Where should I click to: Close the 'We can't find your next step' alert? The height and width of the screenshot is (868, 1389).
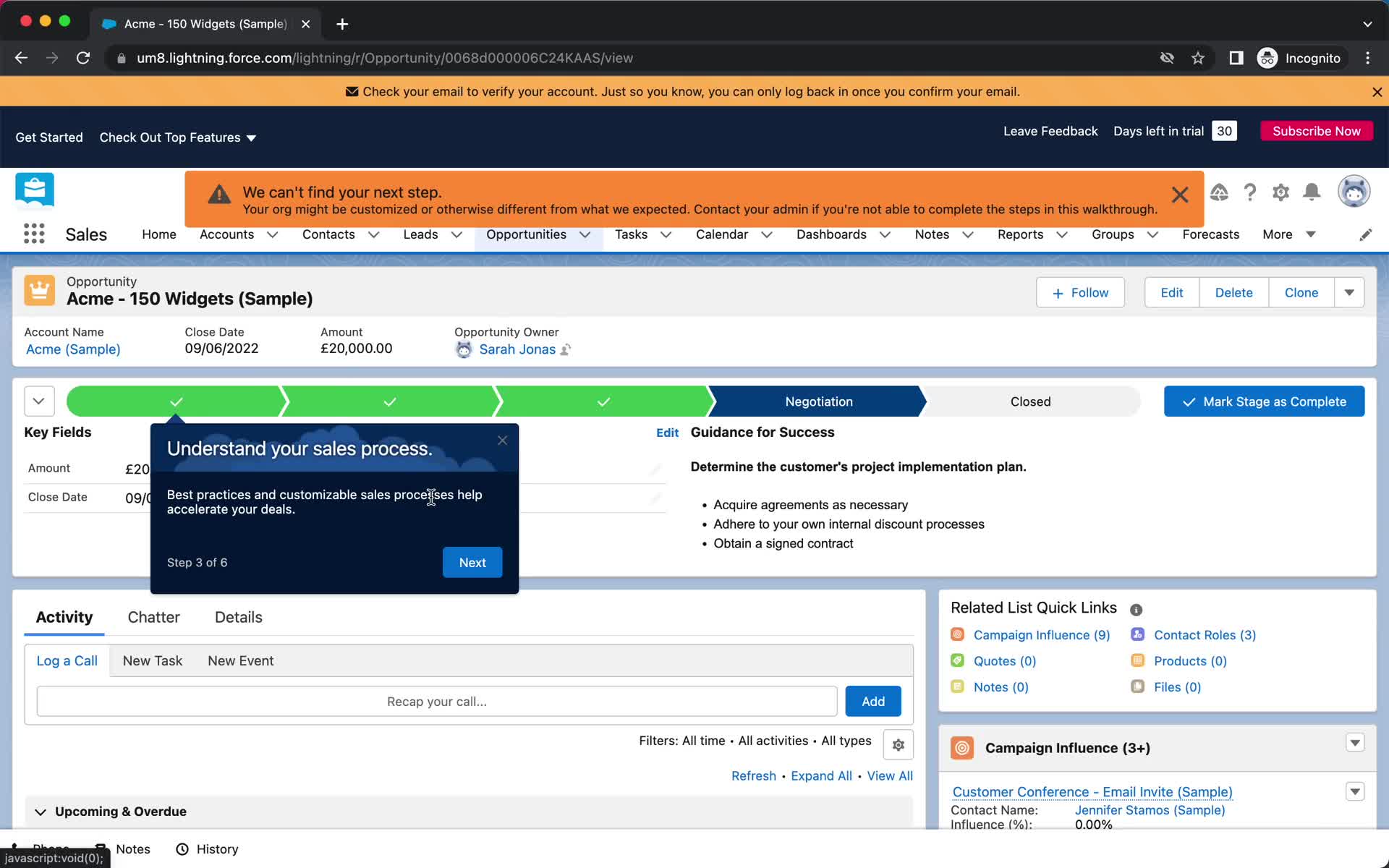[x=1180, y=195]
